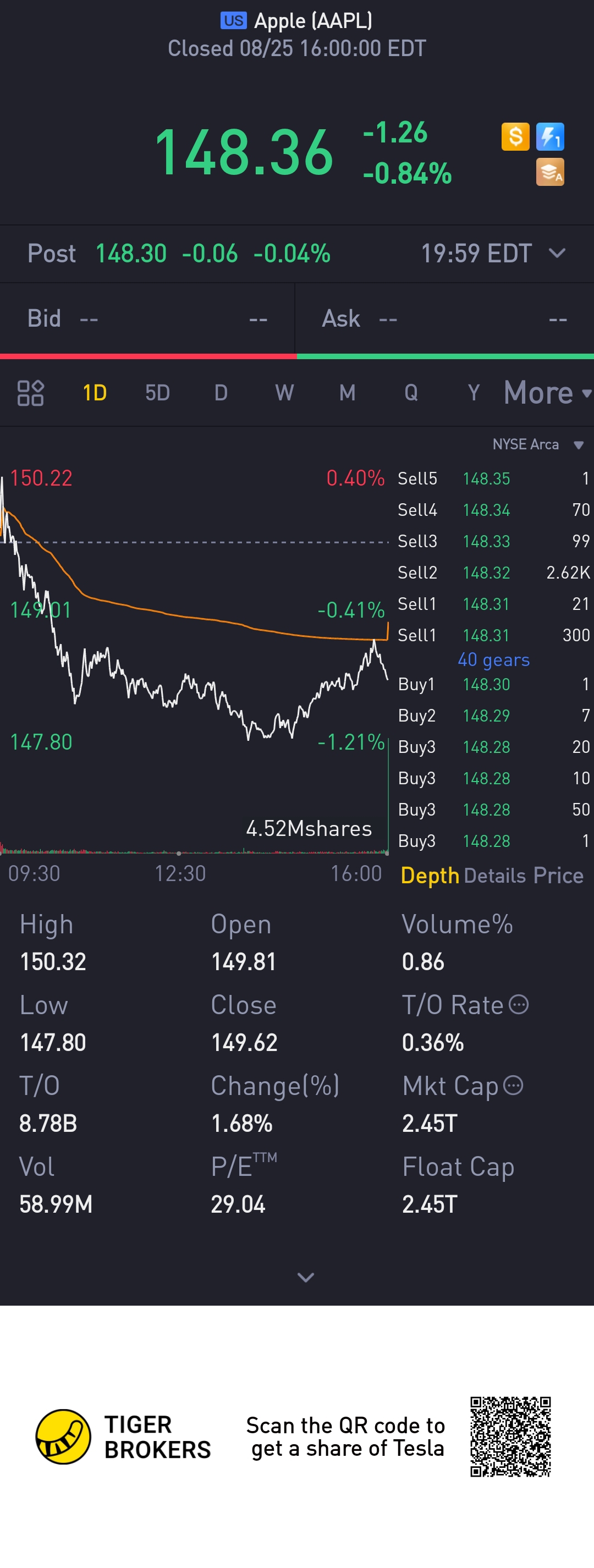Tap the T/O Rate info icon
594x1568 pixels.
519,1004
